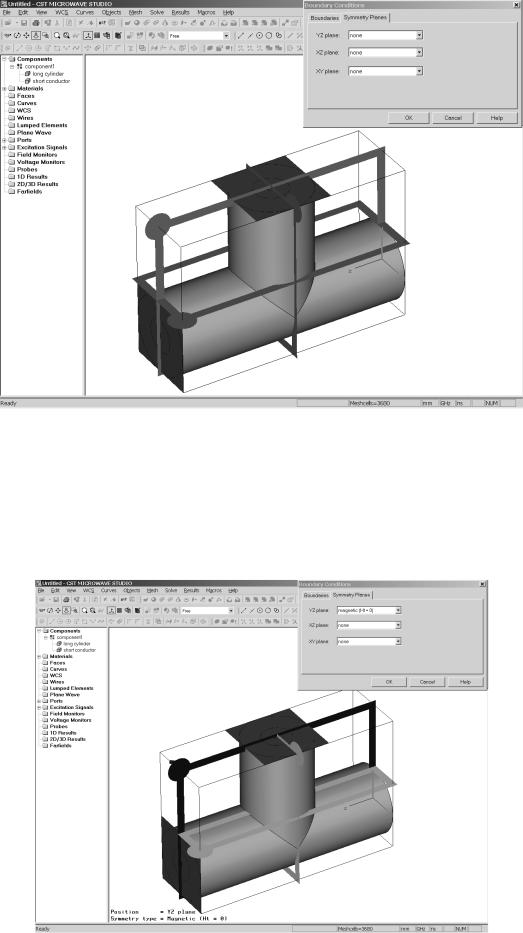Select the four-arrow Pan view icon, lower window

tap(58, 610)
